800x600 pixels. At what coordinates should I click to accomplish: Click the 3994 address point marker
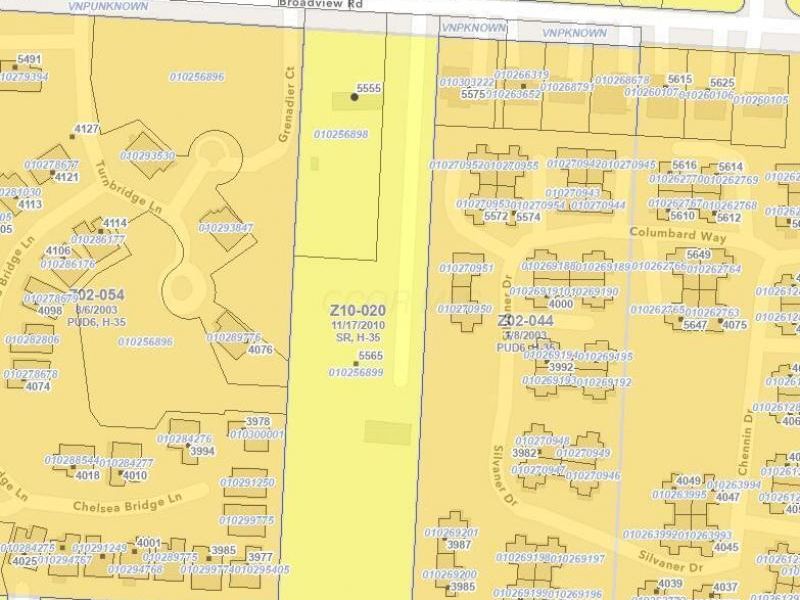(188, 451)
